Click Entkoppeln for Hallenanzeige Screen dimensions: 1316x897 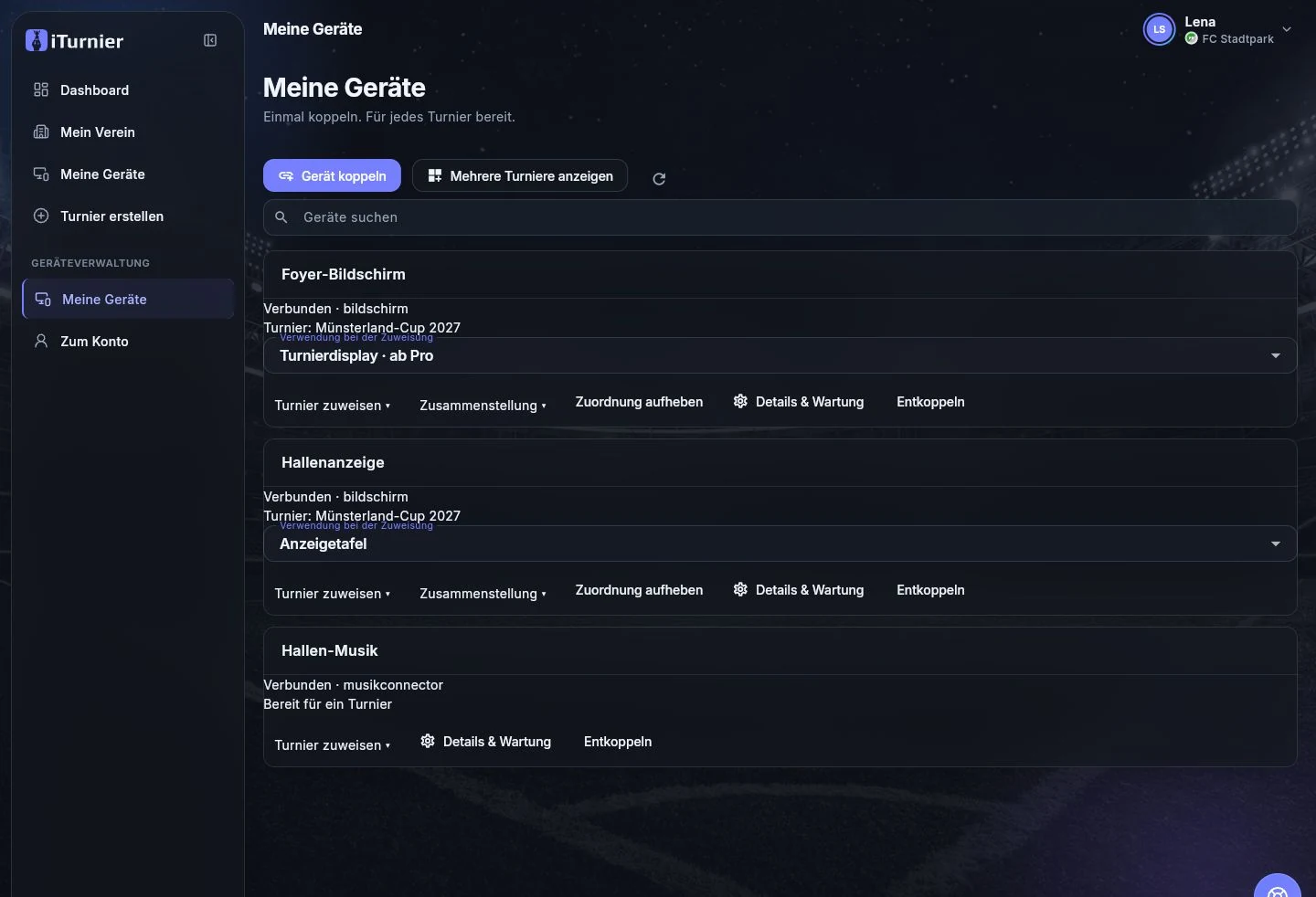tap(930, 590)
